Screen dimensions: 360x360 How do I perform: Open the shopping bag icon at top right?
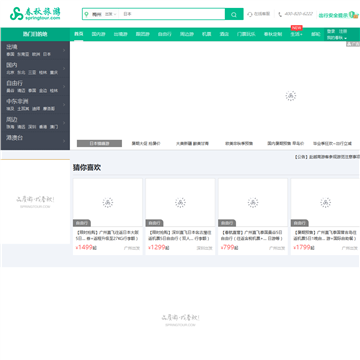(x=356, y=15)
